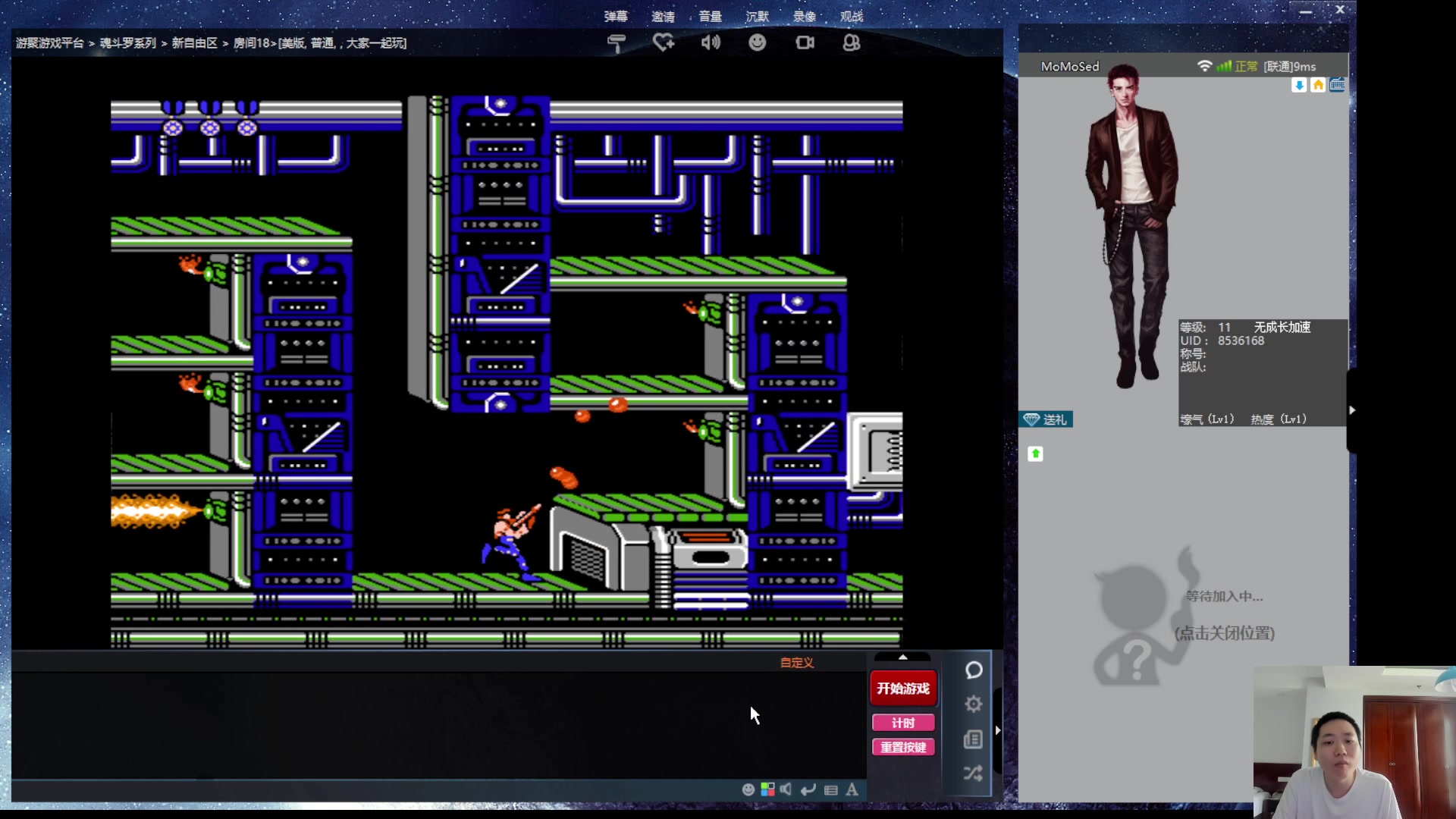This screenshot has height=819, width=1456.
Task: Click the 送礼 diamond gift button
Action: click(1046, 419)
